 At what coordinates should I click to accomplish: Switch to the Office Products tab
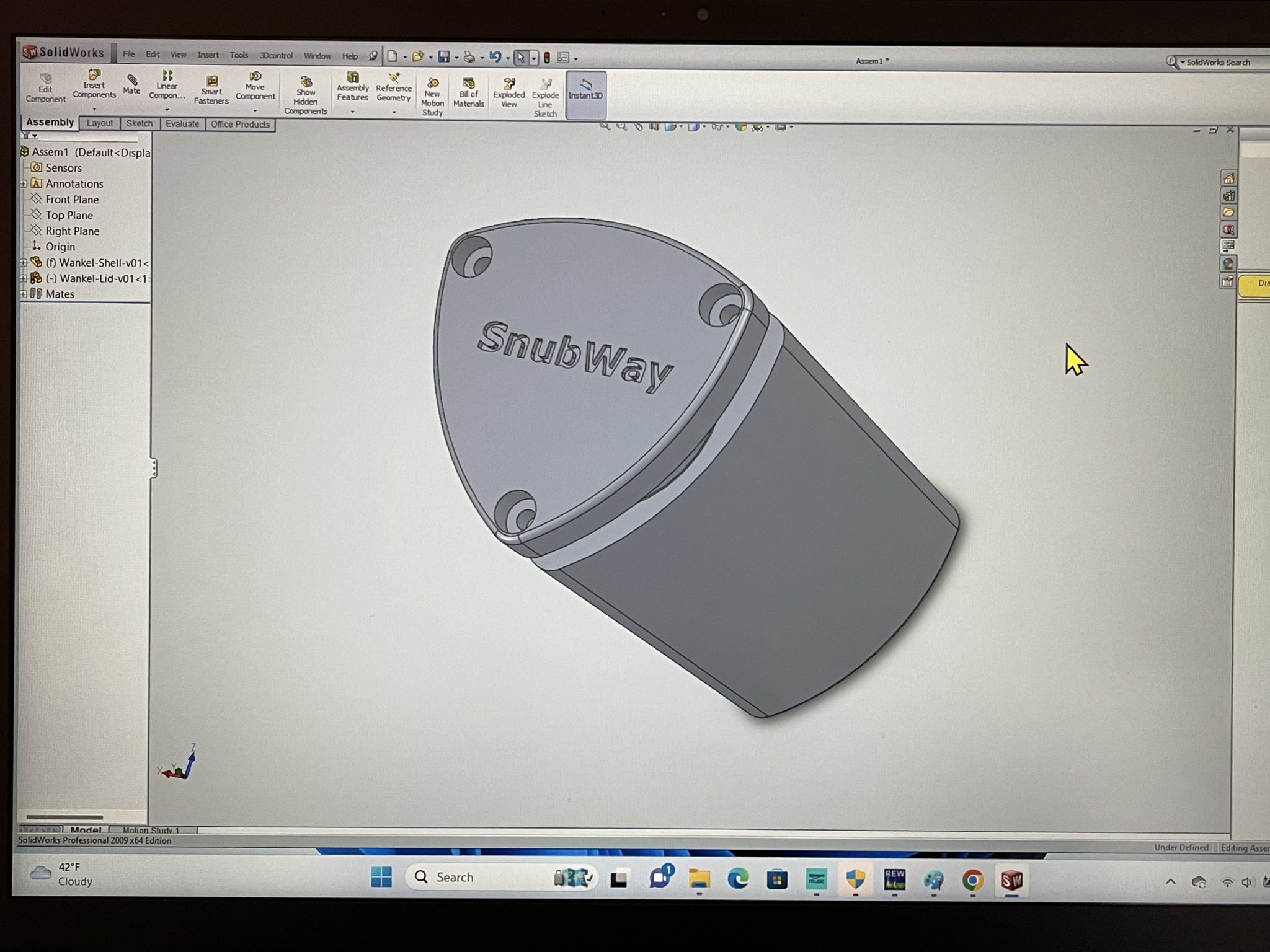click(241, 125)
